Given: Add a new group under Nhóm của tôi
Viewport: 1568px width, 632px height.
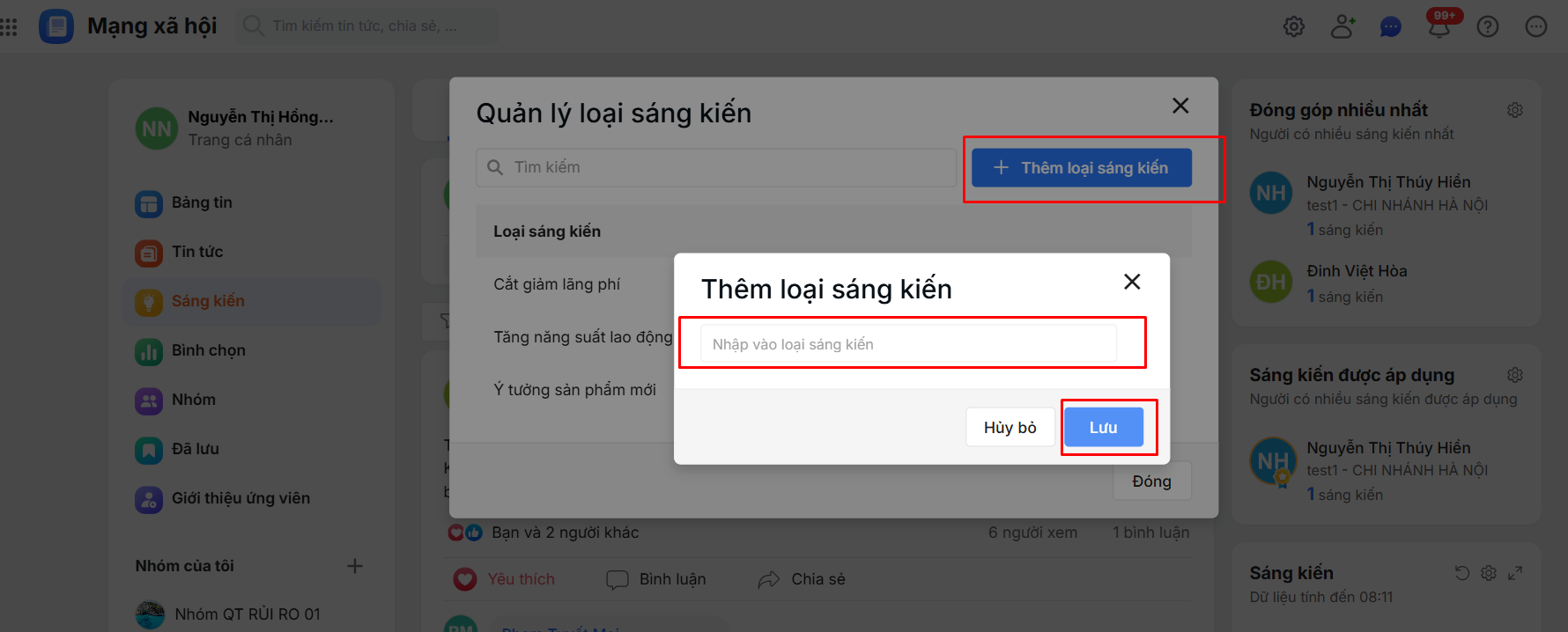Looking at the screenshot, I should point(355,566).
